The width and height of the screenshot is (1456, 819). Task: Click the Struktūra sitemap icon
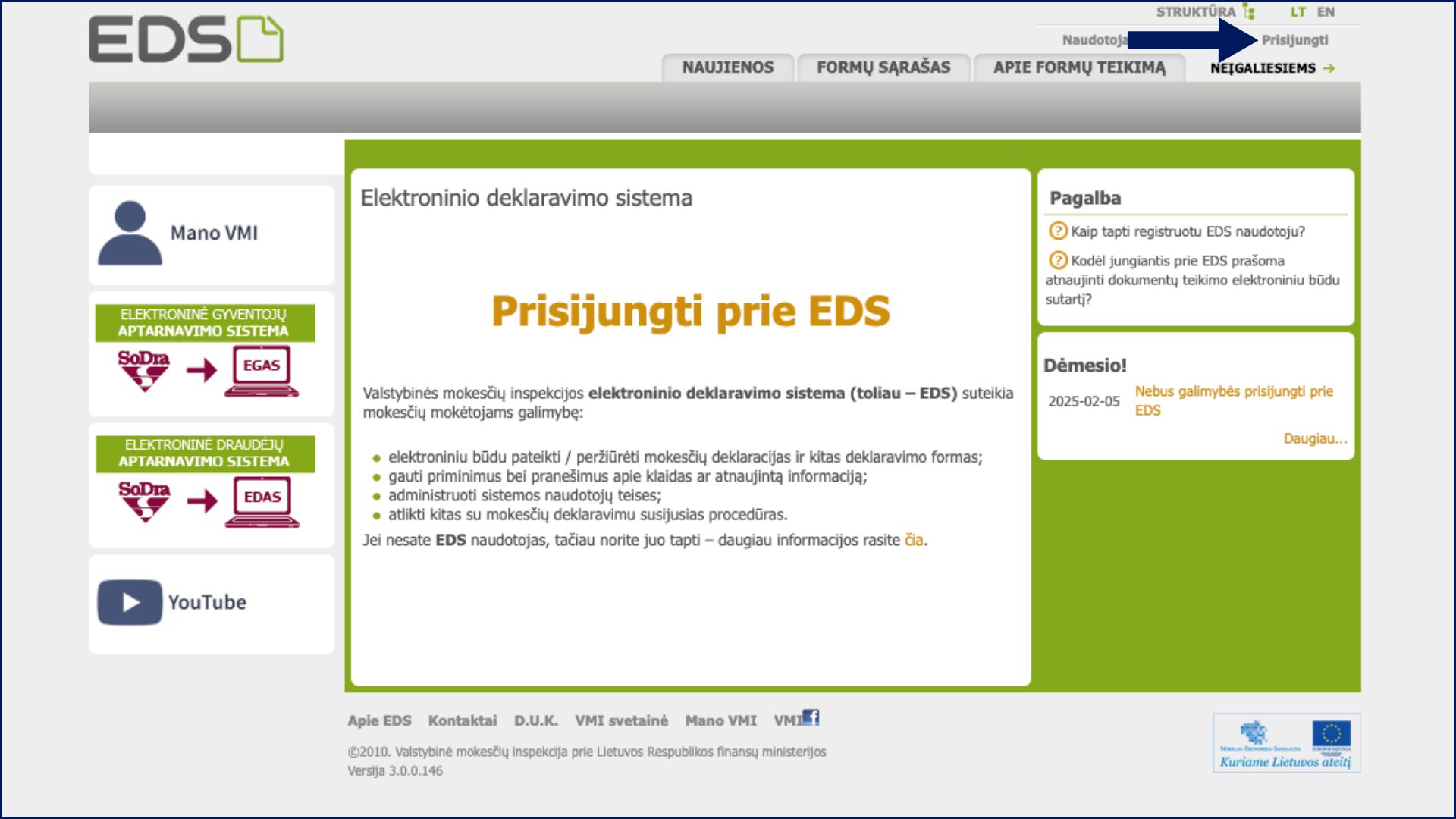(x=1248, y=12)
